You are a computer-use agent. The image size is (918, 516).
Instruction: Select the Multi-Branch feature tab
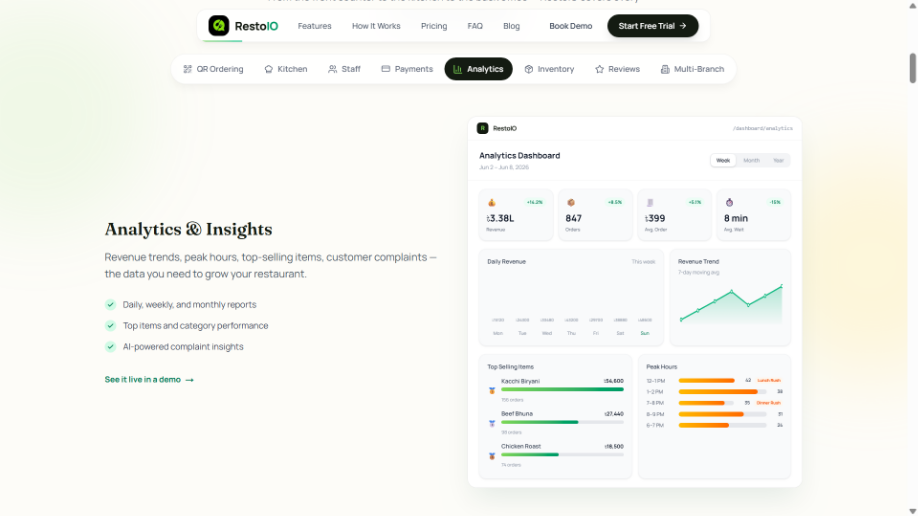coord(692,69)
